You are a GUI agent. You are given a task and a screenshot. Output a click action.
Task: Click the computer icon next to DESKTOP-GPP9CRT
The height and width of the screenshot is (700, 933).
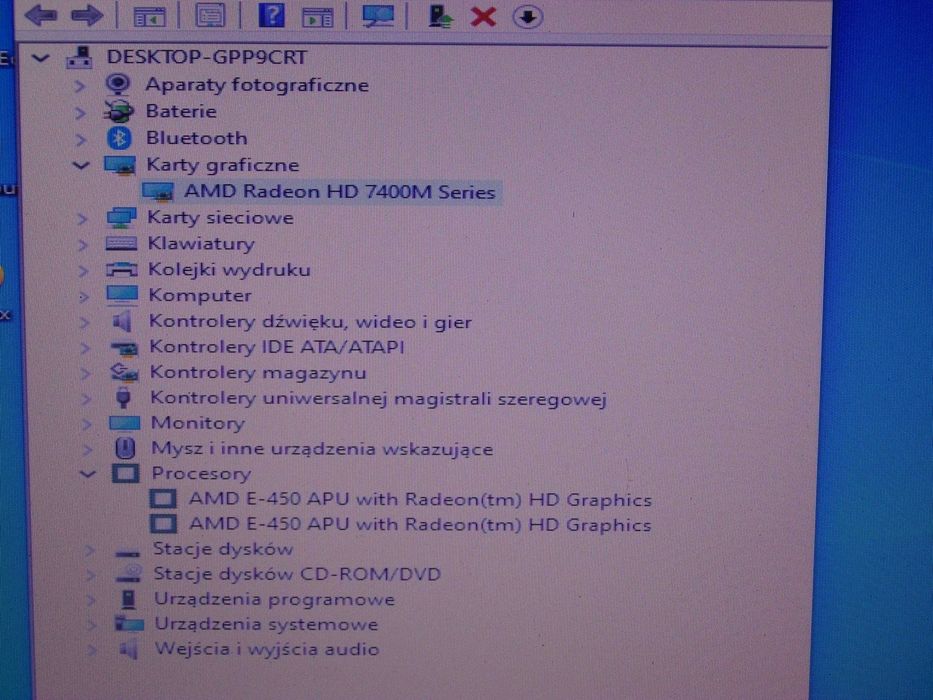(80, 57)
